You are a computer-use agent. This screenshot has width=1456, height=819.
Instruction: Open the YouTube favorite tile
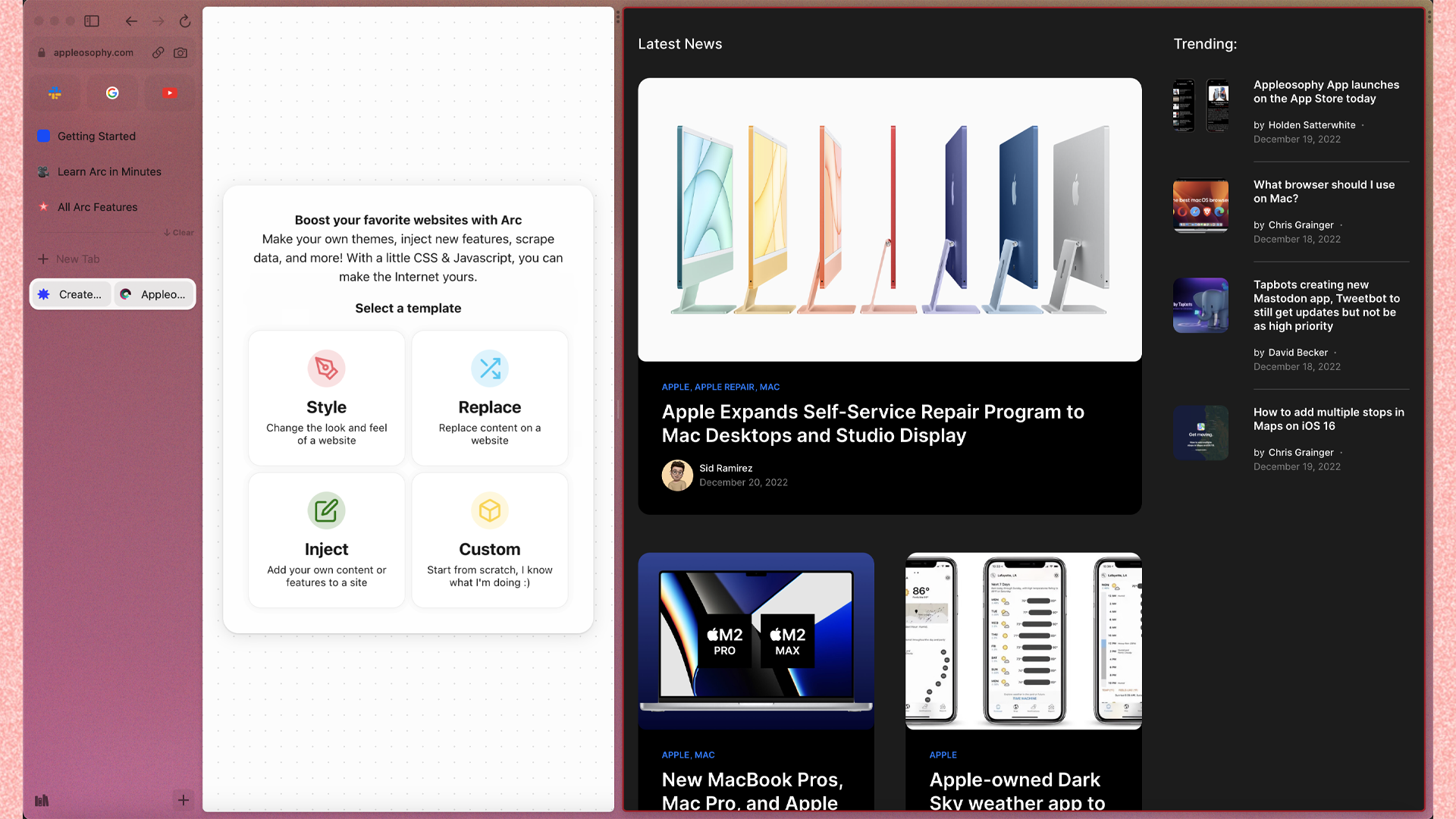click(170, 93)
